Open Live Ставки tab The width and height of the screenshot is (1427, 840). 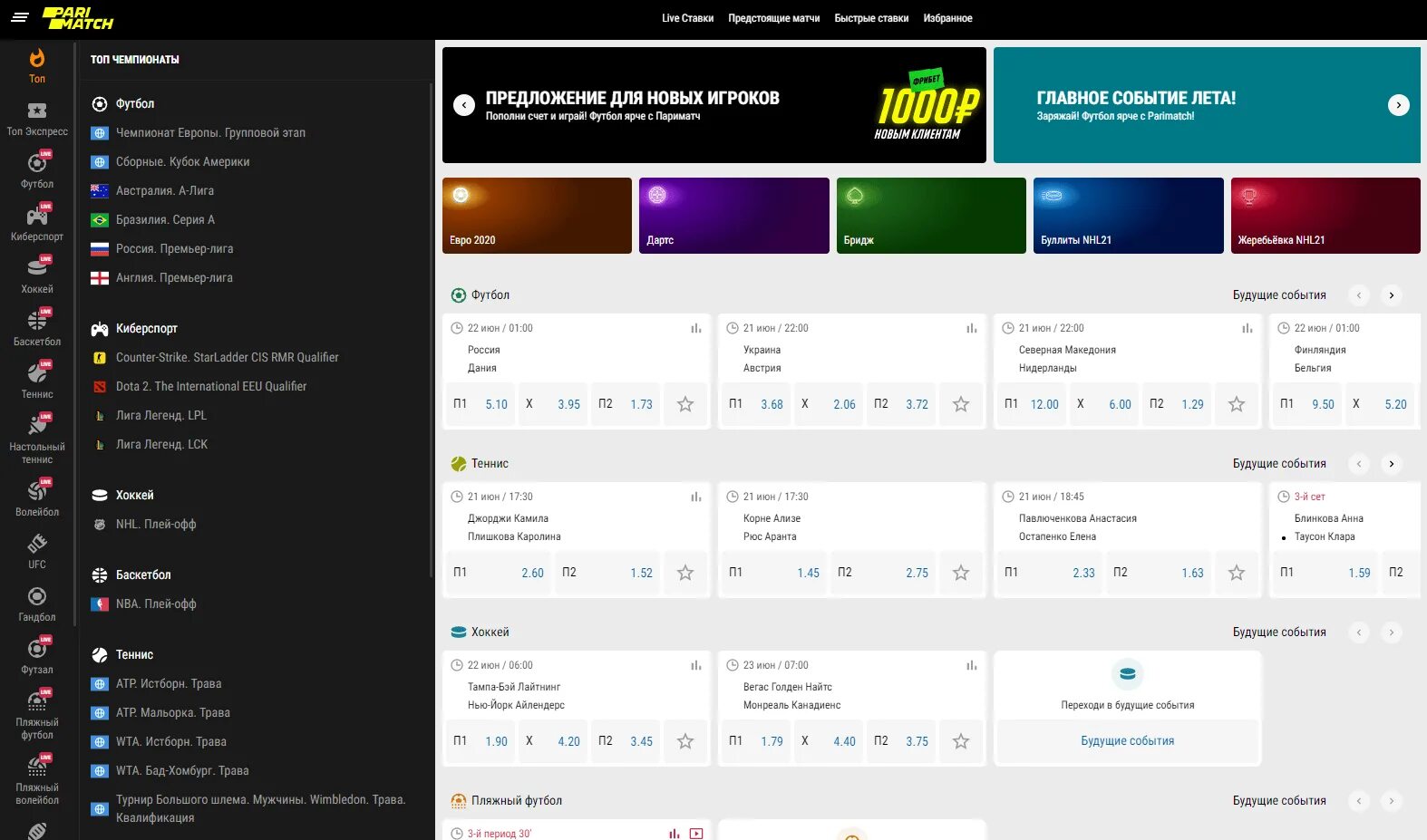(x=687, y=18)
